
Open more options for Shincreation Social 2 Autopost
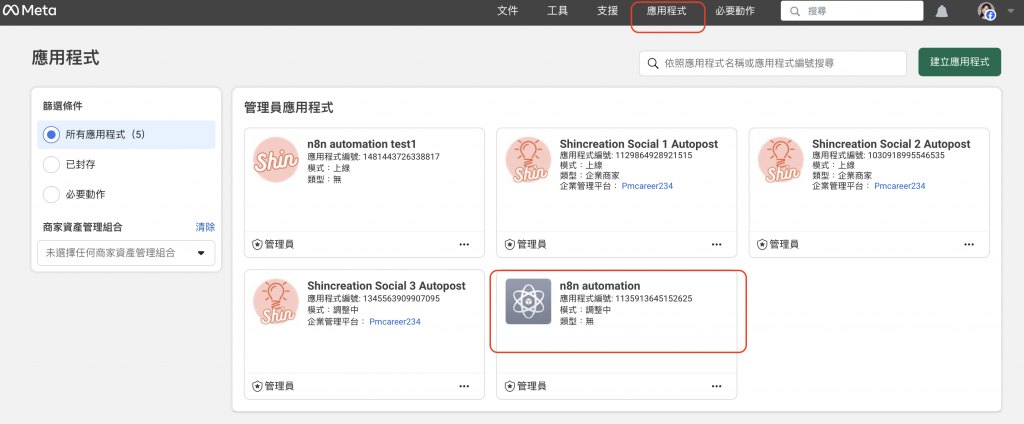(x=969, y=244)
